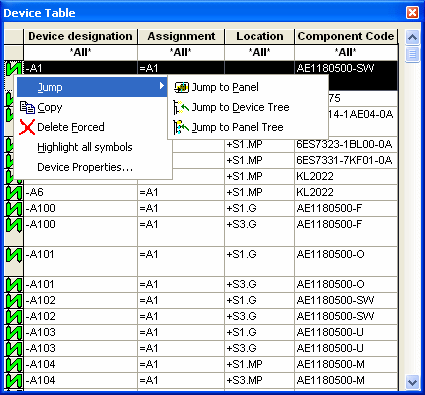Click the Jump to Panel Tree icon
Image resolution: width=425 pixels, height=395 pixels.
(181, 127)
